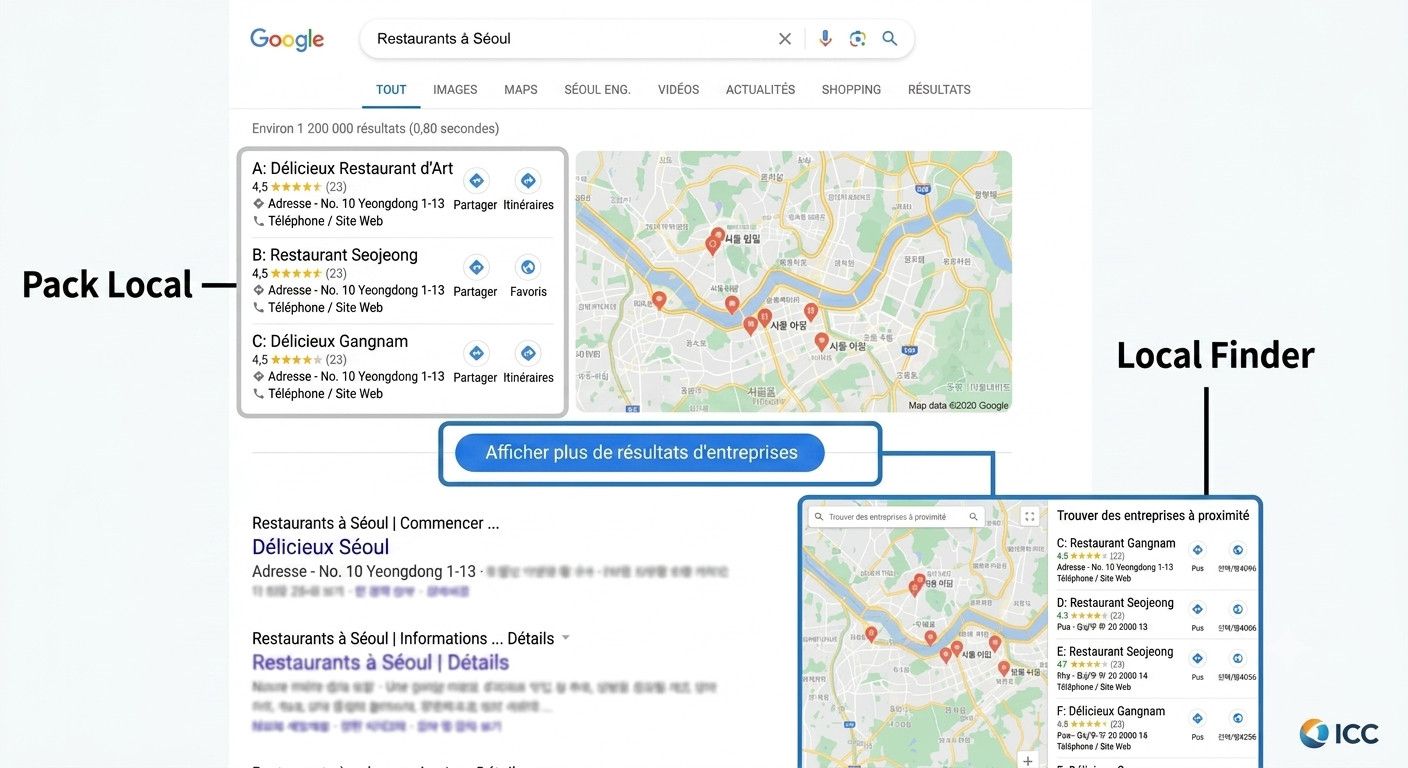
Task: Click the Pus directions icon for C: Restaurant Gangnam
Action: 1198,550
